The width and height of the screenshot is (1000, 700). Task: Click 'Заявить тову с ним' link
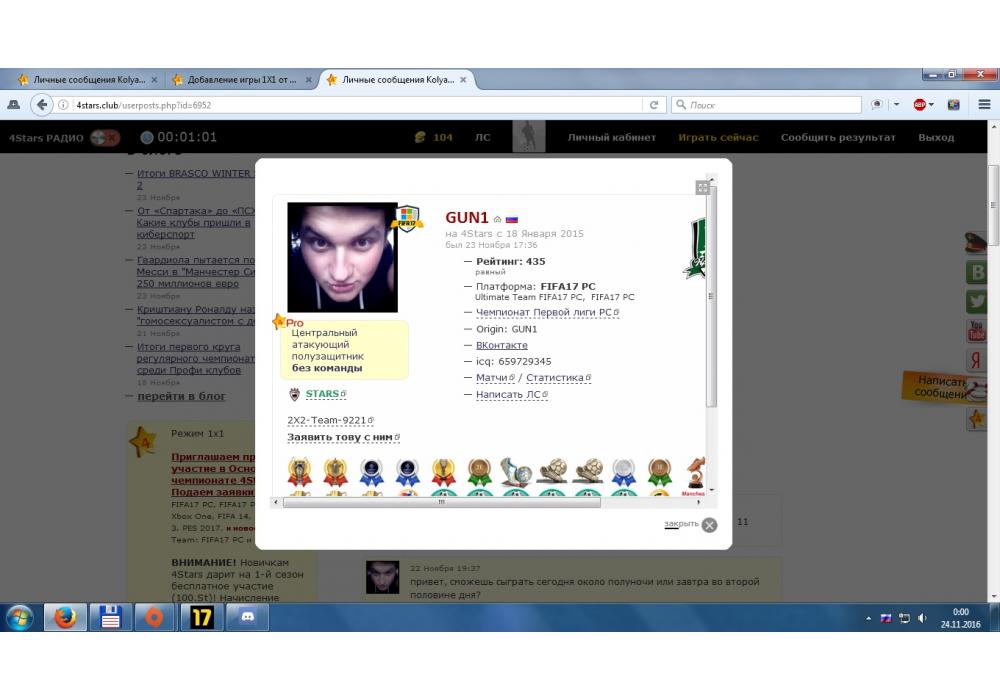(340, 437)
